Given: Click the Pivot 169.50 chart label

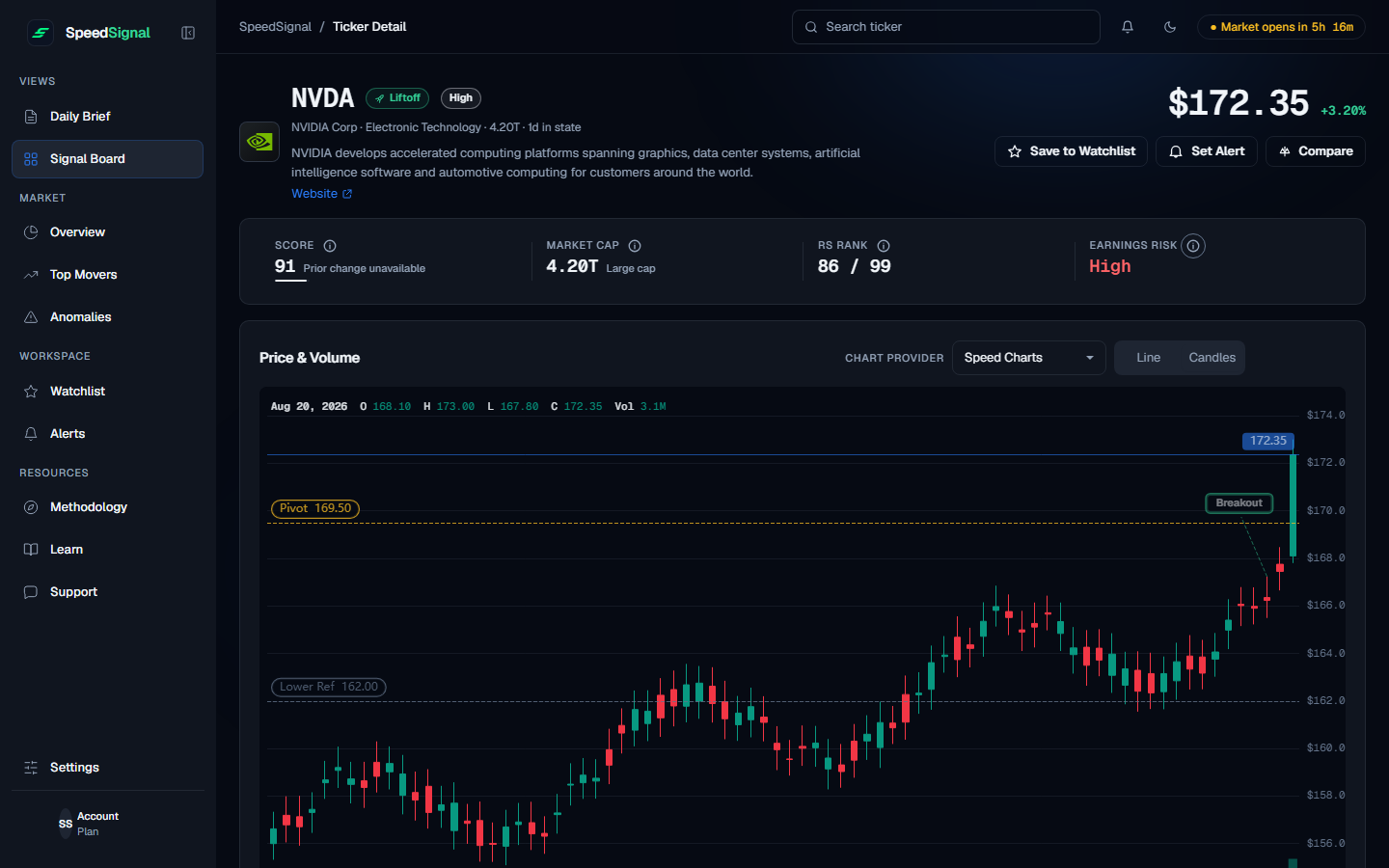Looking at the screenshot, I should (315, 508).
